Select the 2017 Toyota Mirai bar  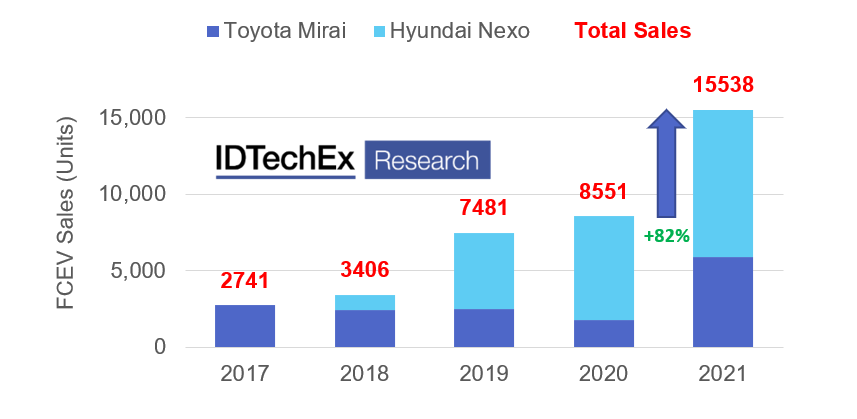point(245,326)
